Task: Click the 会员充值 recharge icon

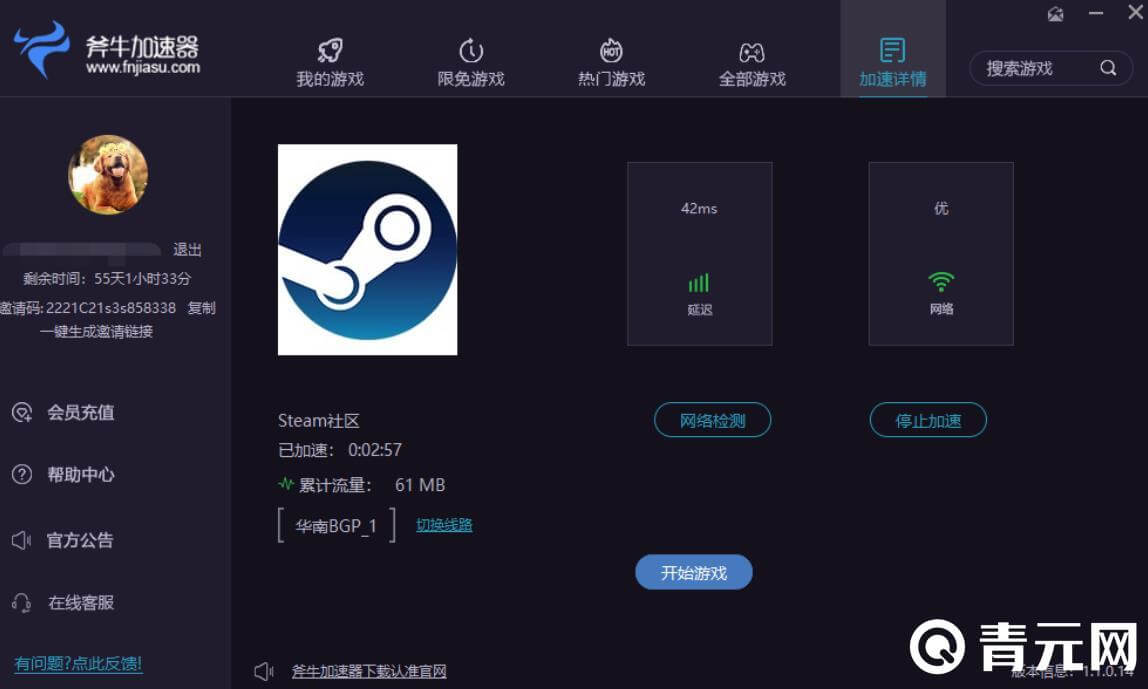Action: tap(22, 412)
